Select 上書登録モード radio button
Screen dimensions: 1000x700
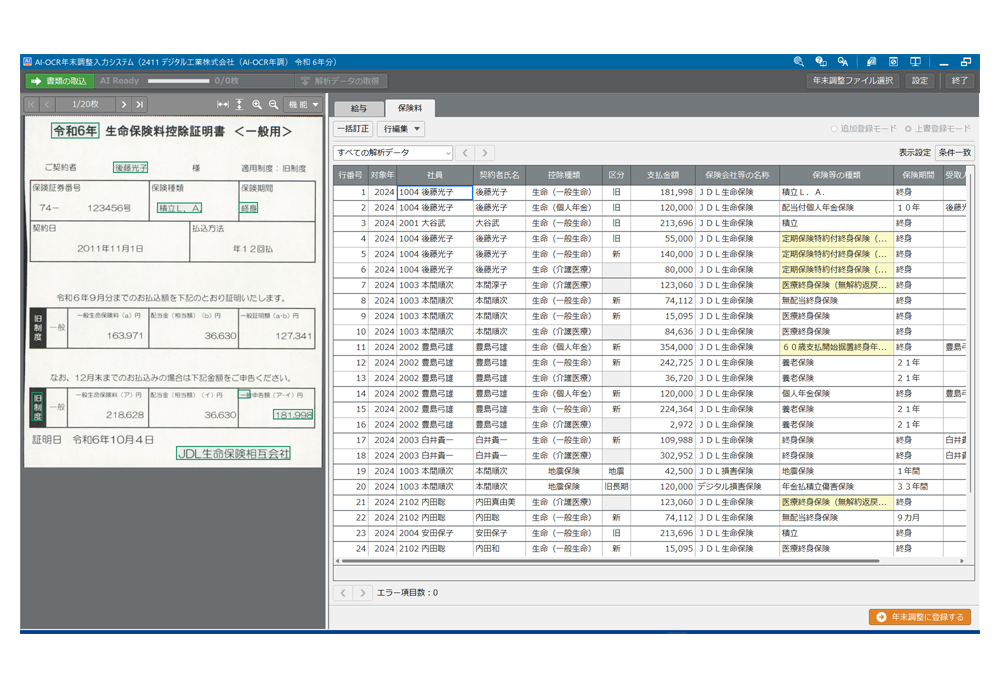908,129
